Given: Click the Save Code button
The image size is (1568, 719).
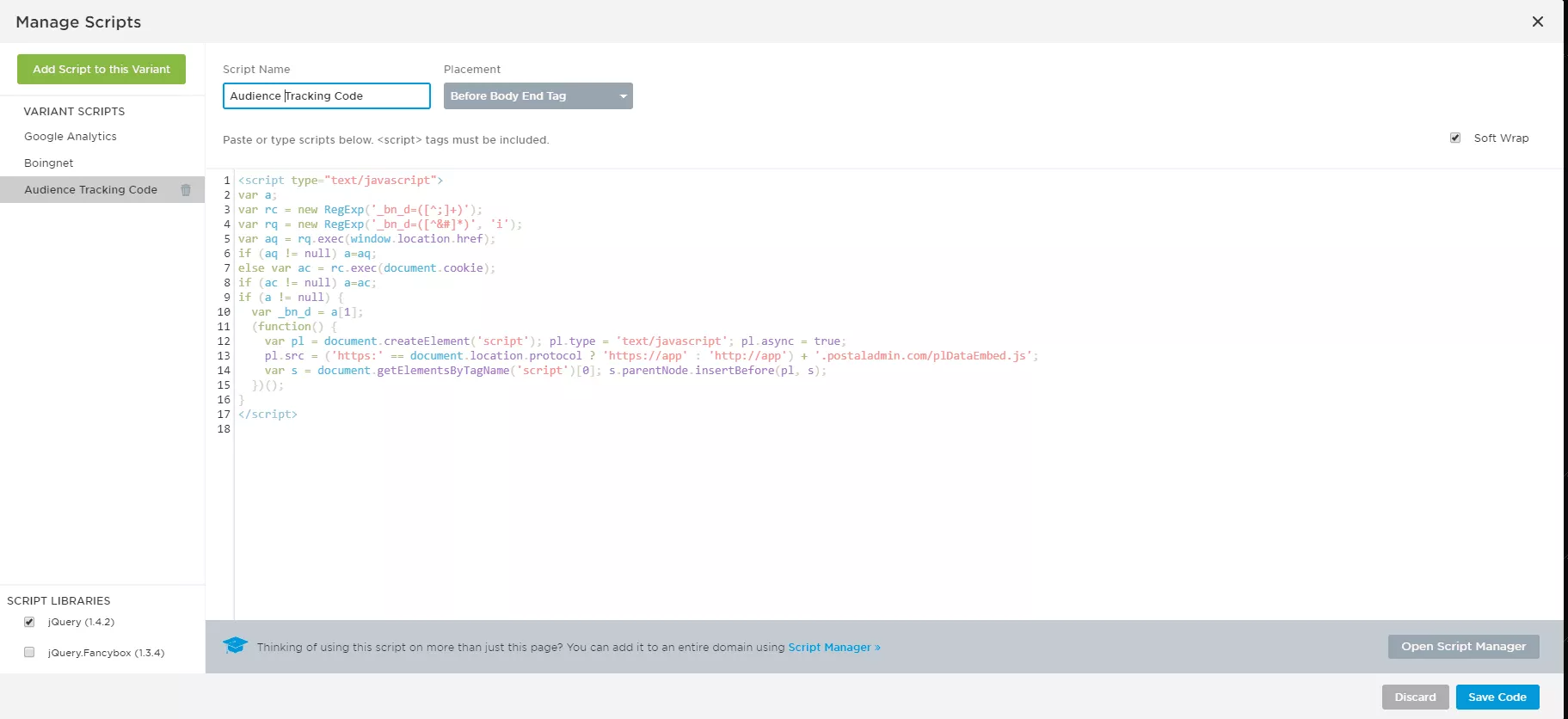Looking at the screenshot, I should (1497, 697).
